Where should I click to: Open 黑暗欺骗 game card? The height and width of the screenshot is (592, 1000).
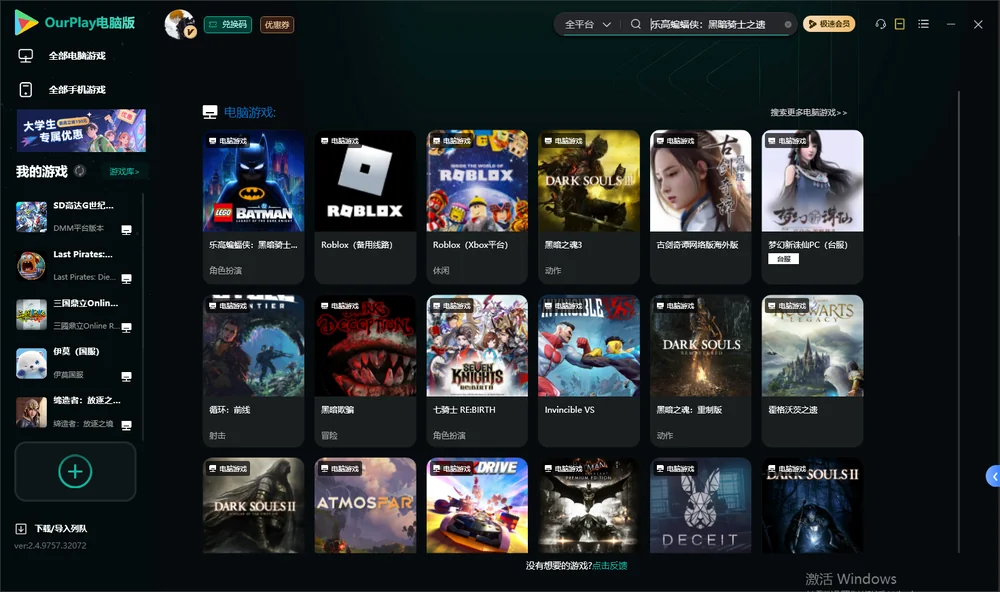pyautogui.click(x=365, y=371)
